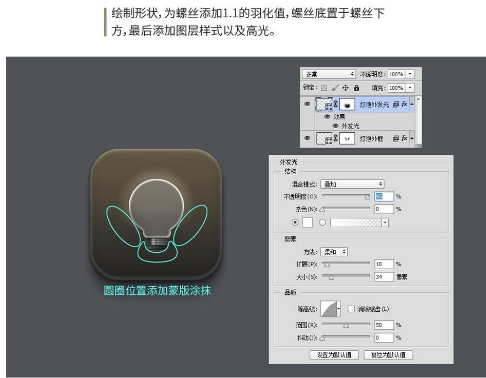486x378 pixels.
Task: Click outer glow white color swatch
Action: pyautogui.click(x=307, y=222)
